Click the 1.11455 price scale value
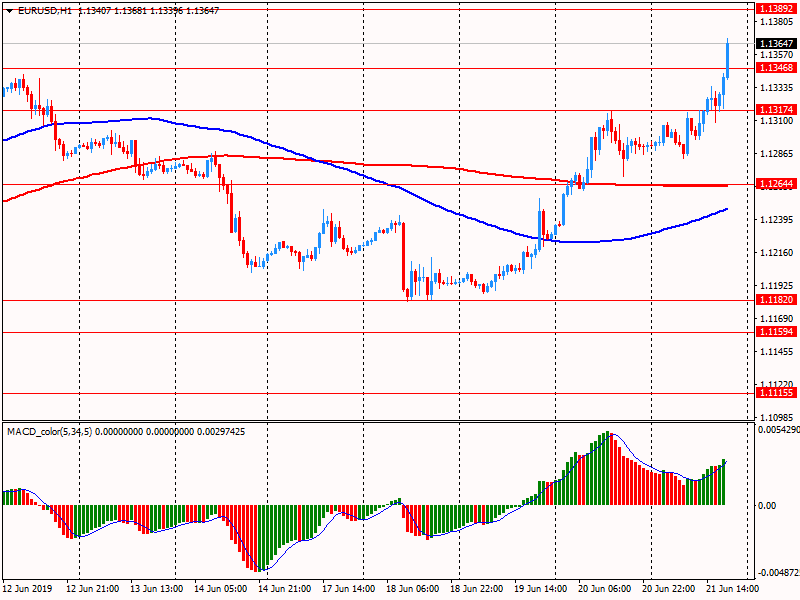 tap(777, 352)
